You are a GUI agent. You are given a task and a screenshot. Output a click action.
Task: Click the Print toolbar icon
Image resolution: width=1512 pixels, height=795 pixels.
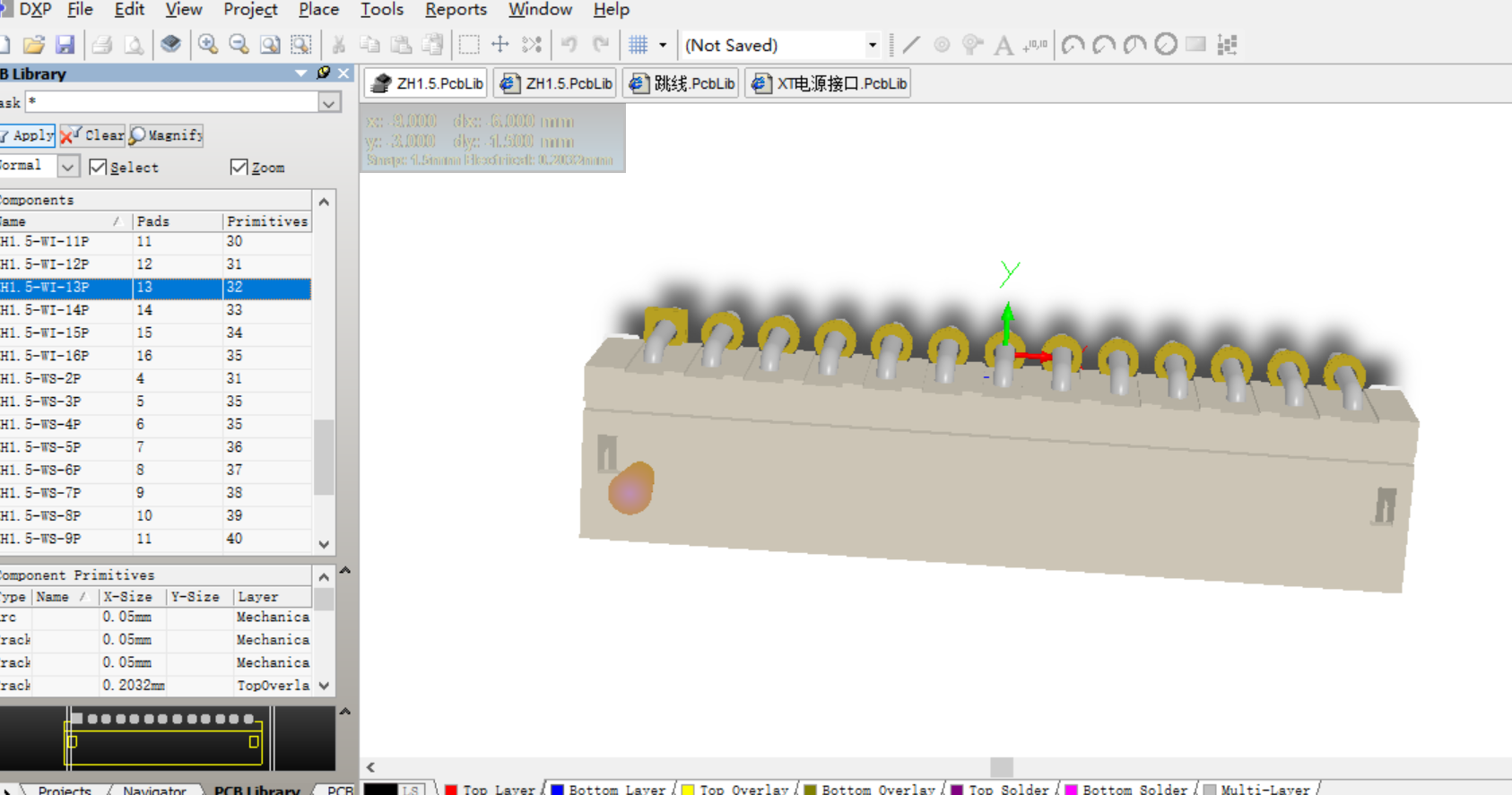pos(102,45)
